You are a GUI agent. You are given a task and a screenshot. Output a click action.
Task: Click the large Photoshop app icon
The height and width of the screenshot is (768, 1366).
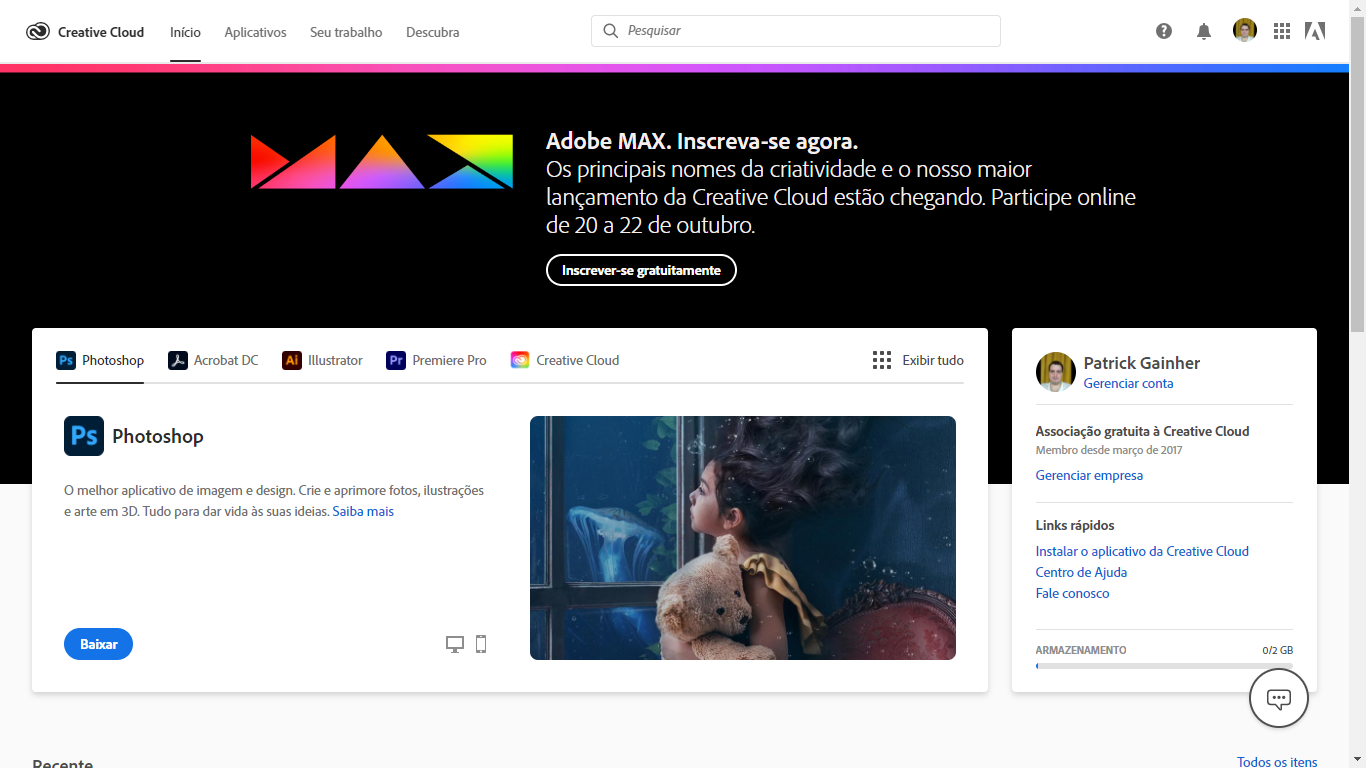point(84,436)
